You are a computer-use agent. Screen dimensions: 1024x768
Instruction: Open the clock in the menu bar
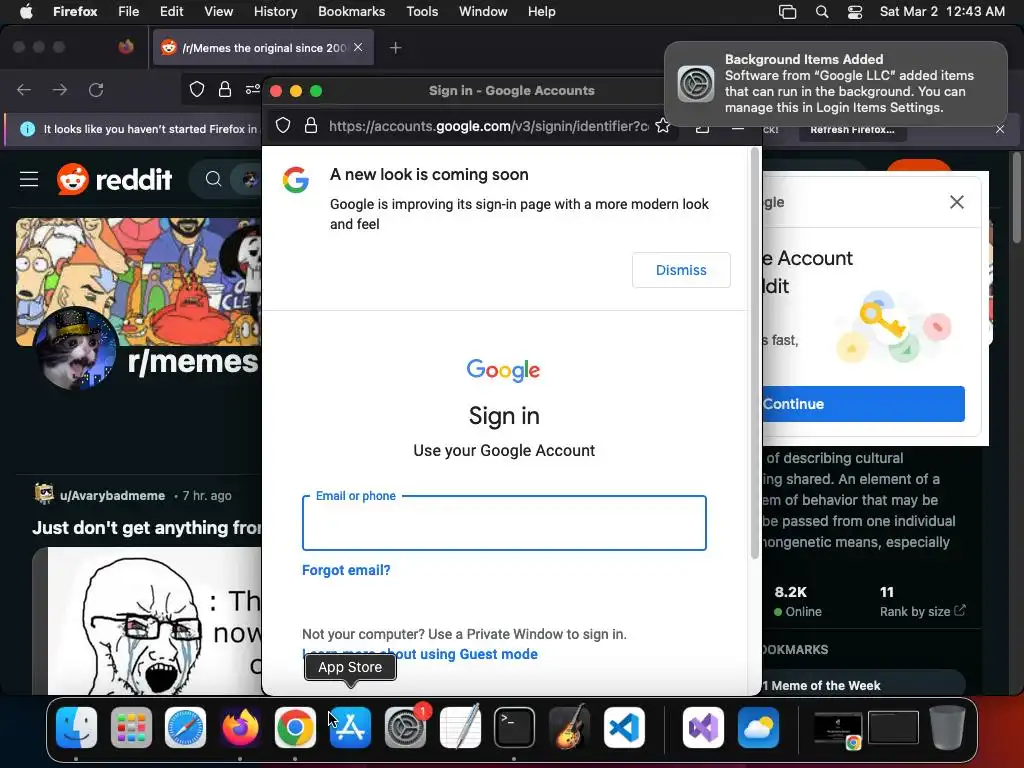(x=942, y=12)
